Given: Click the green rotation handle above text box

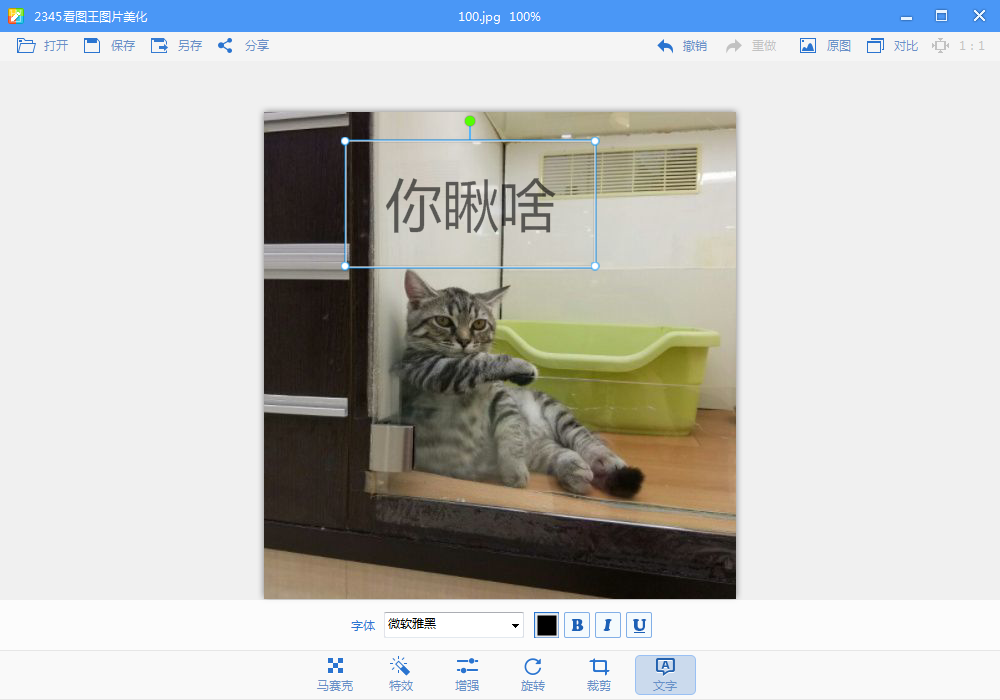Looking at the screenshot, I should (x=470, y=121).
